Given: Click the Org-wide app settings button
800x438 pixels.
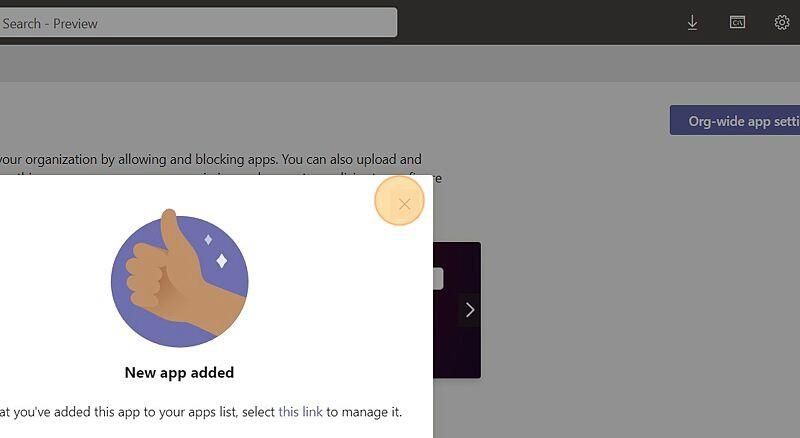Looking at the screenshot, I should click(x=735, y=120).
